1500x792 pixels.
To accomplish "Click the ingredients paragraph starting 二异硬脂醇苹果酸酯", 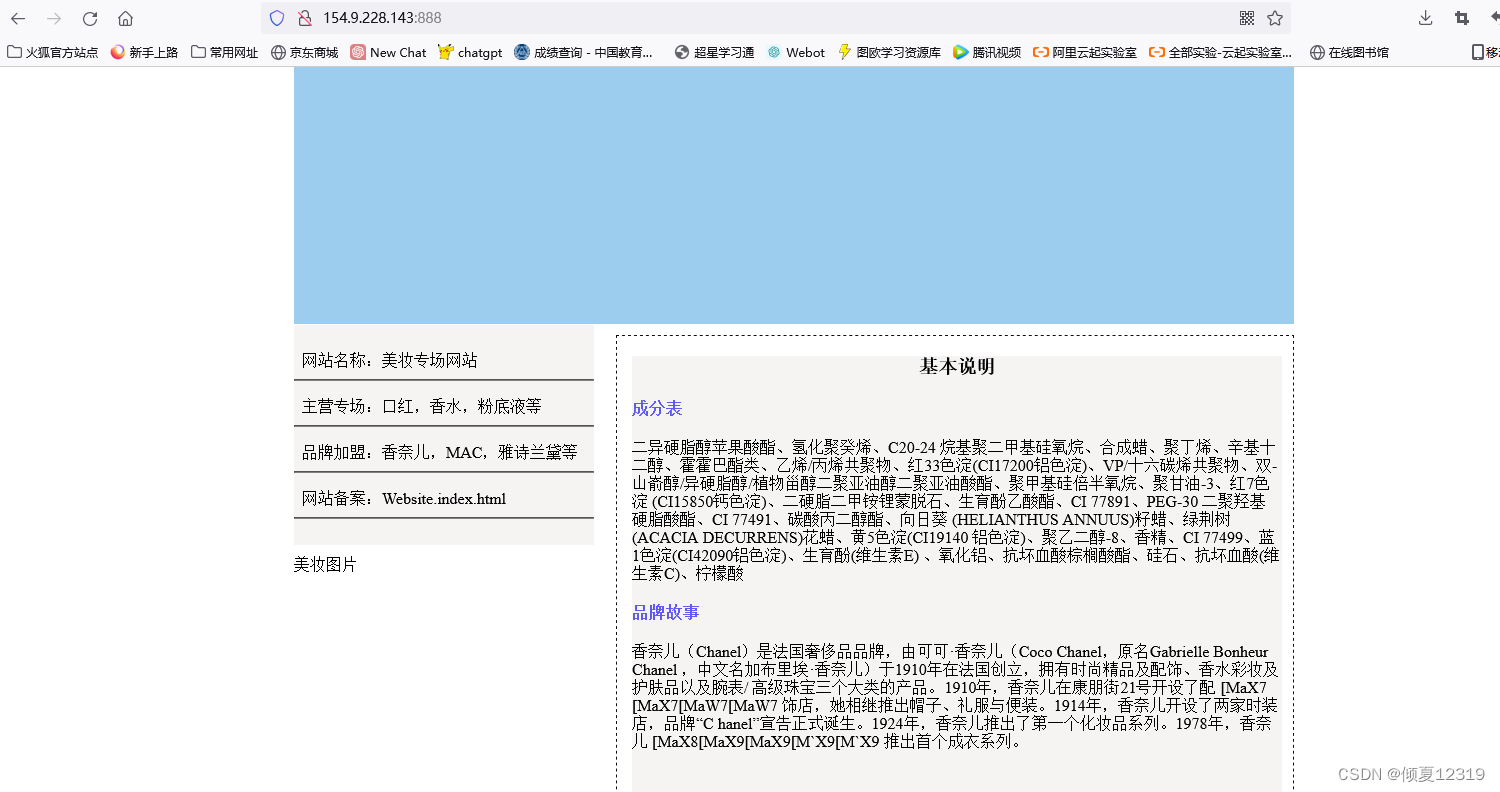I will tap(956, 510).
